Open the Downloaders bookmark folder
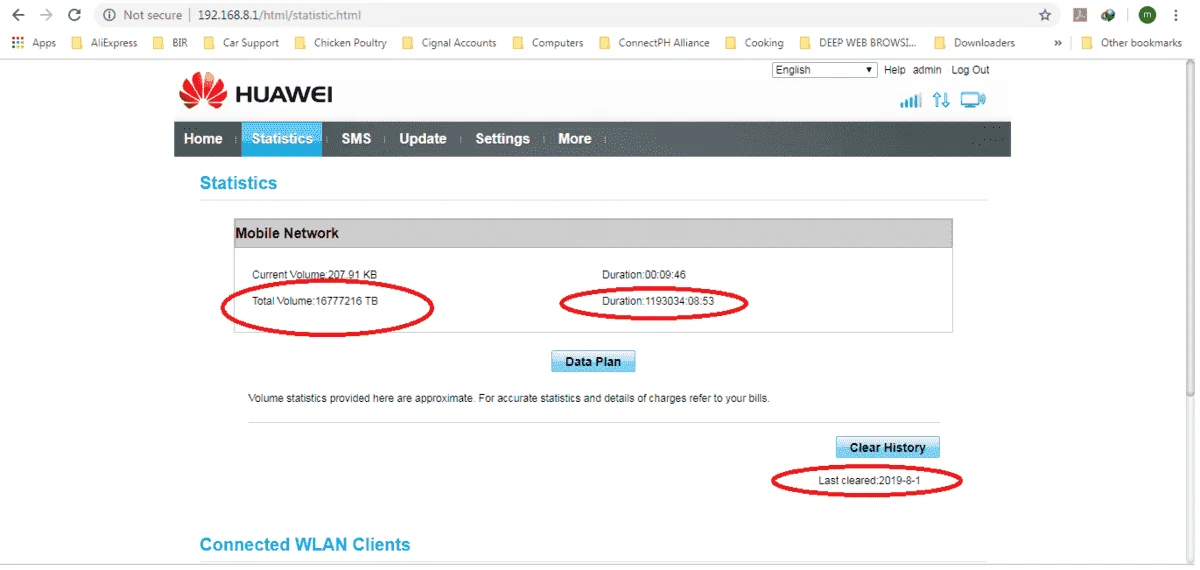This screenshot has width=1200, height=570. pos(974,43)
